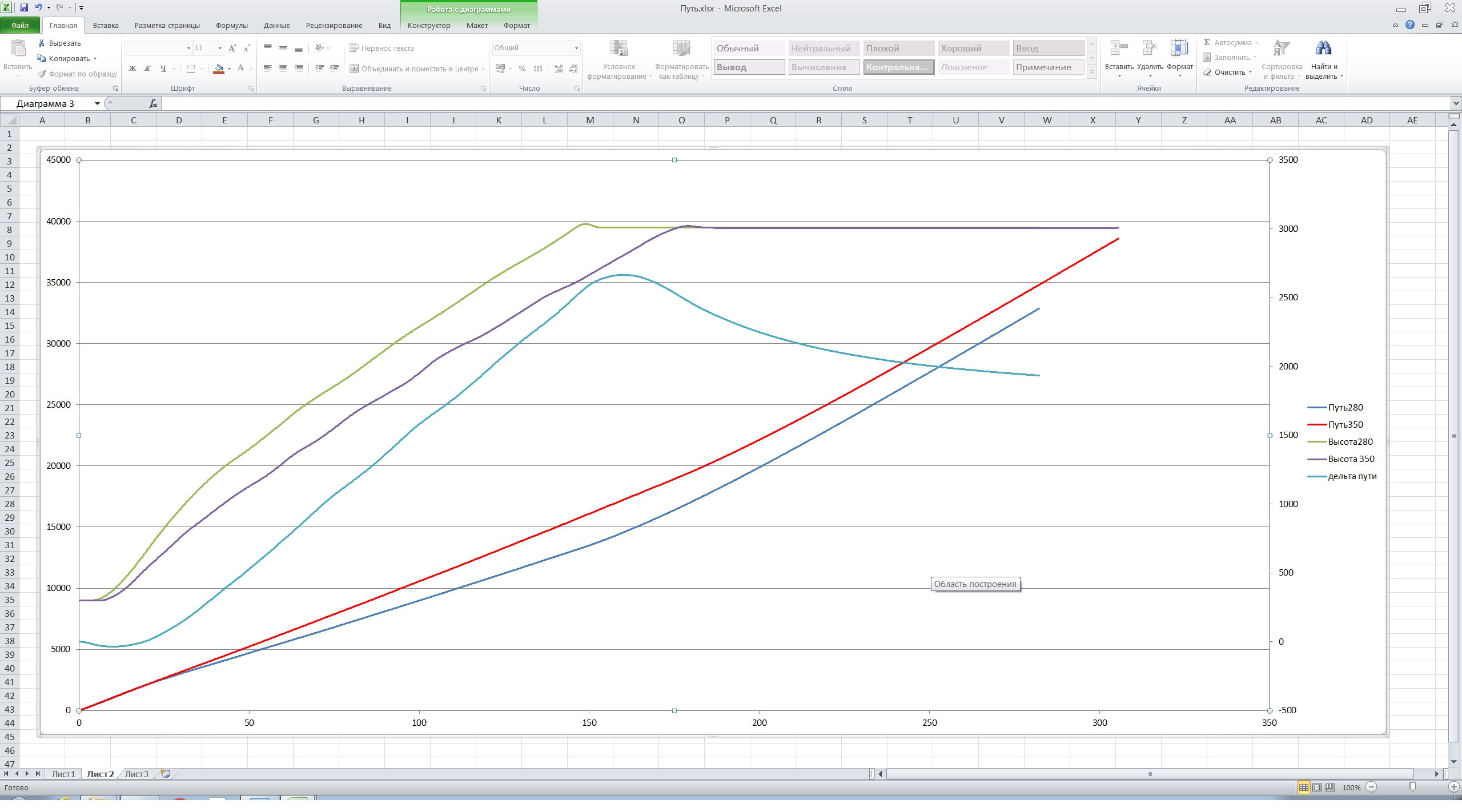This screenshot has height=812, width=1462.
Task: Switch to Page Break Preview view
Action: (x=1330, y=787)
